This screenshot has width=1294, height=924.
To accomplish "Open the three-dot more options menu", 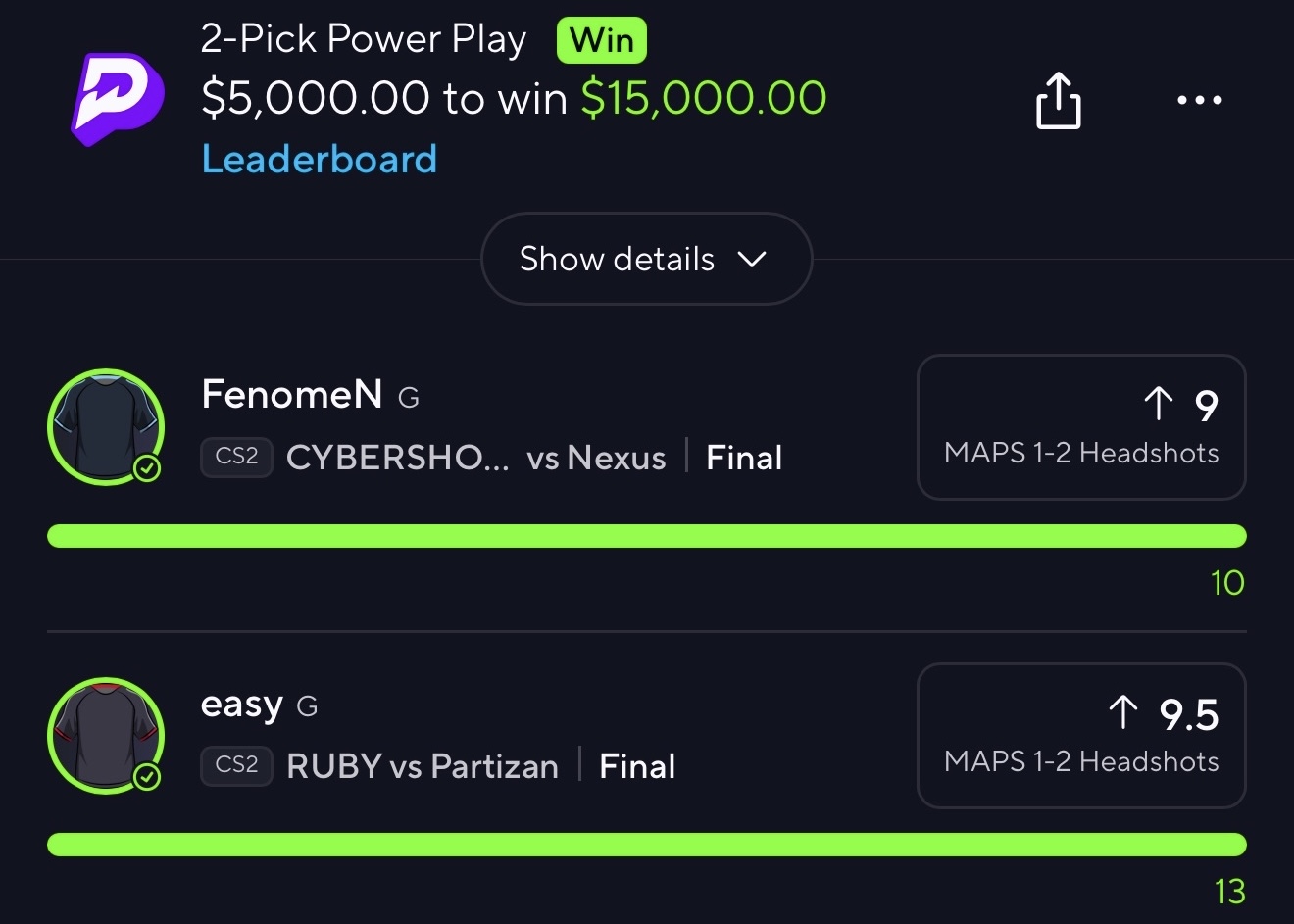I will pos(1200,100).
